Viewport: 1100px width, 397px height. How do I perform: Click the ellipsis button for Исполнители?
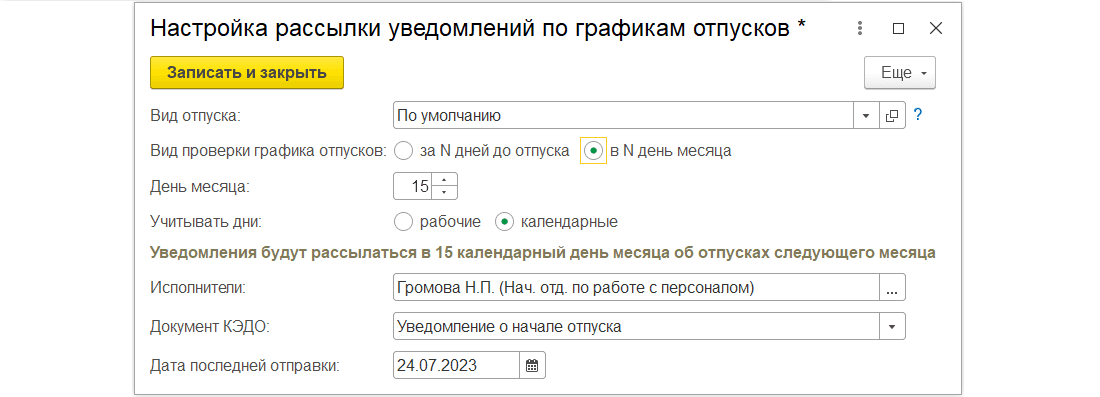click(x=892, y=288)
